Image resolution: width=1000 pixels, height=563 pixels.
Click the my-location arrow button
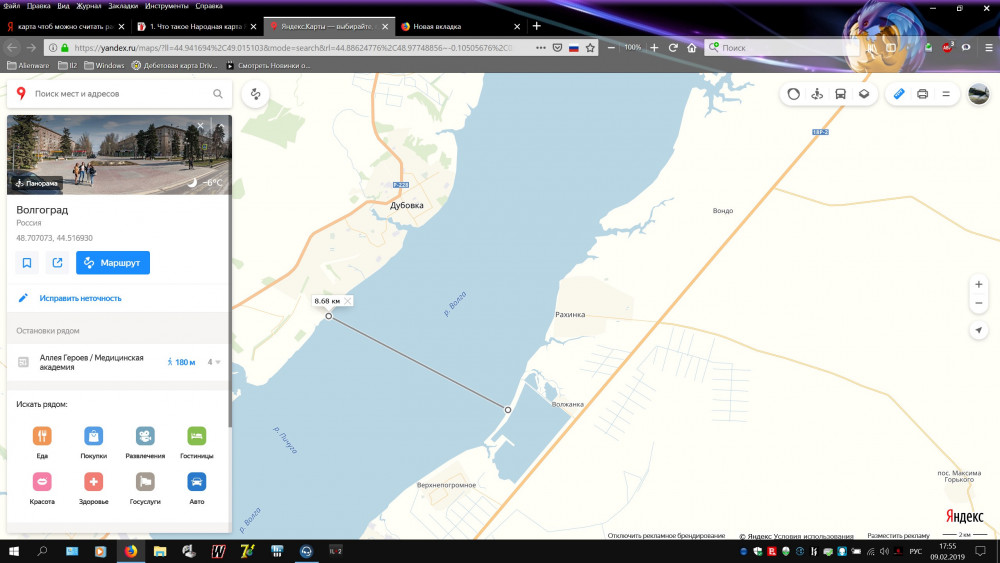click(x=978, y=330)
